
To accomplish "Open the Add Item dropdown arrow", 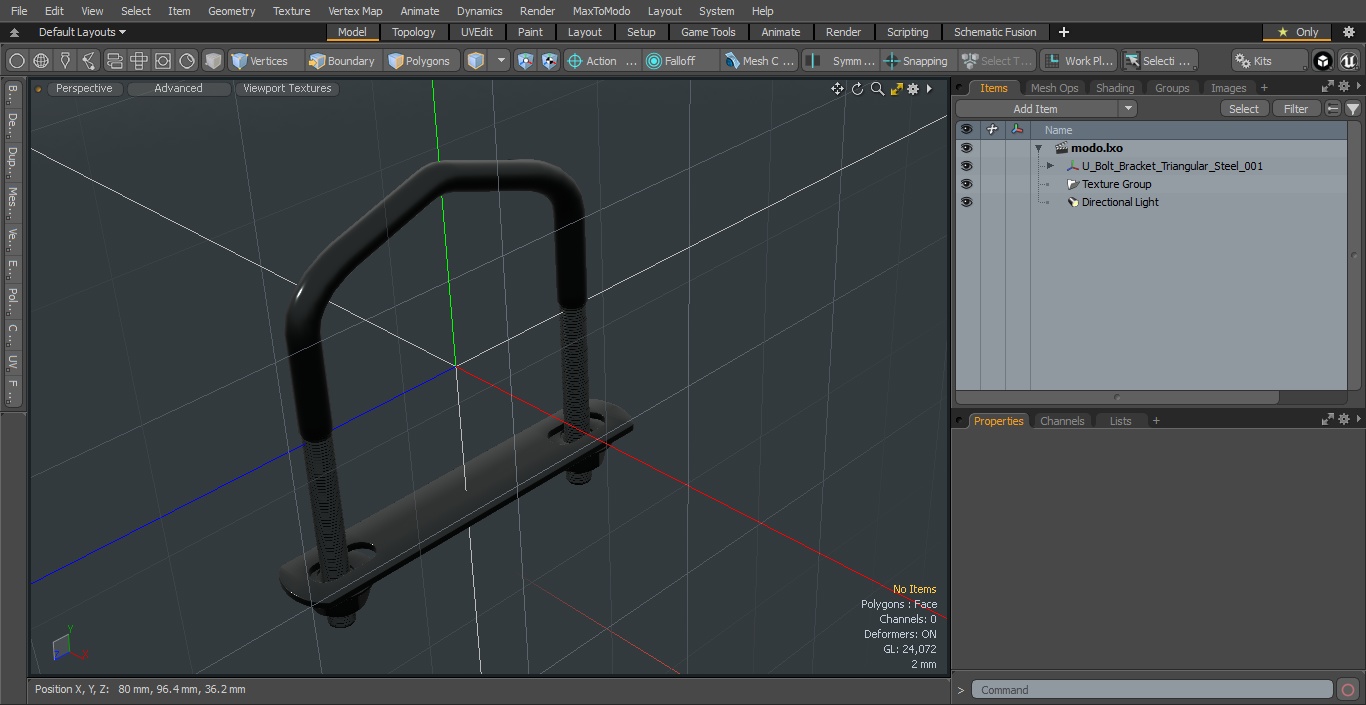I will point(1128,109).
